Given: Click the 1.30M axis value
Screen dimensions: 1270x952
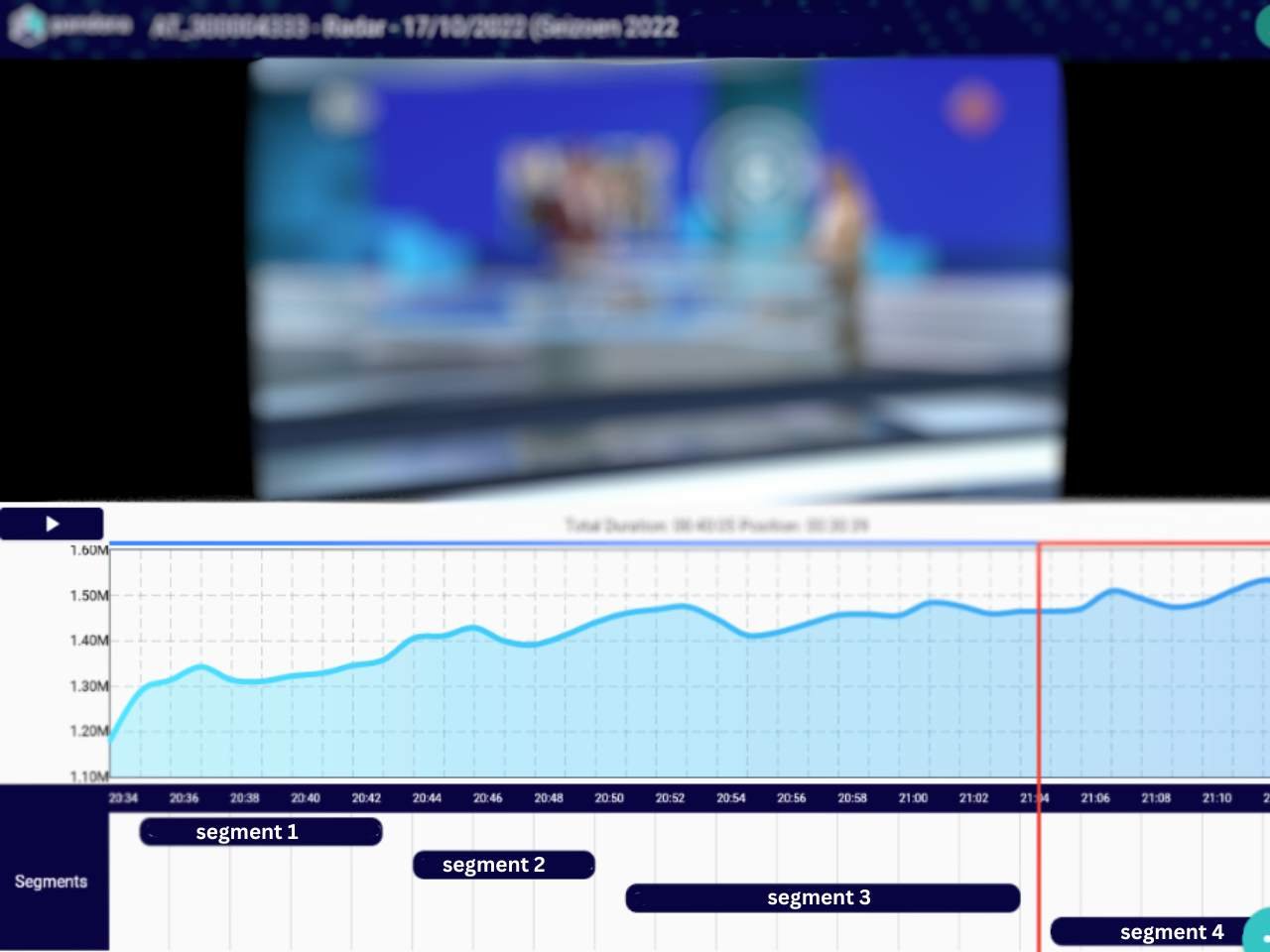Looking at the screenshot, I should (x=89, y=686).
